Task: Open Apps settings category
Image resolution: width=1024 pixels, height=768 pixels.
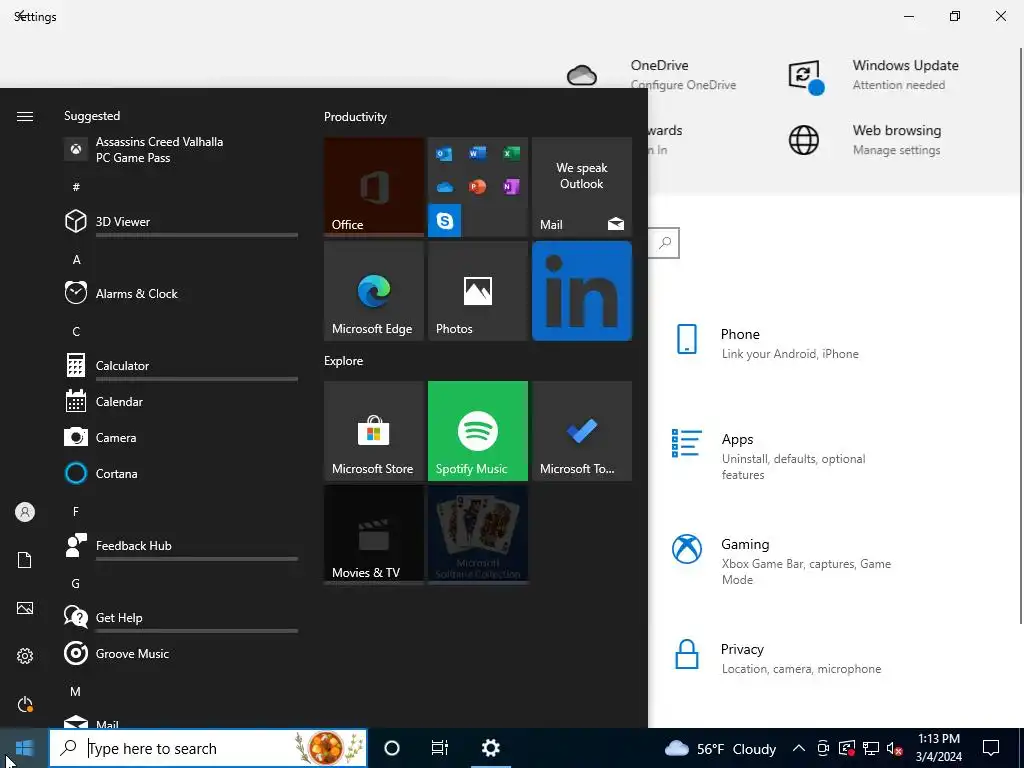Action: pos(768,456)
